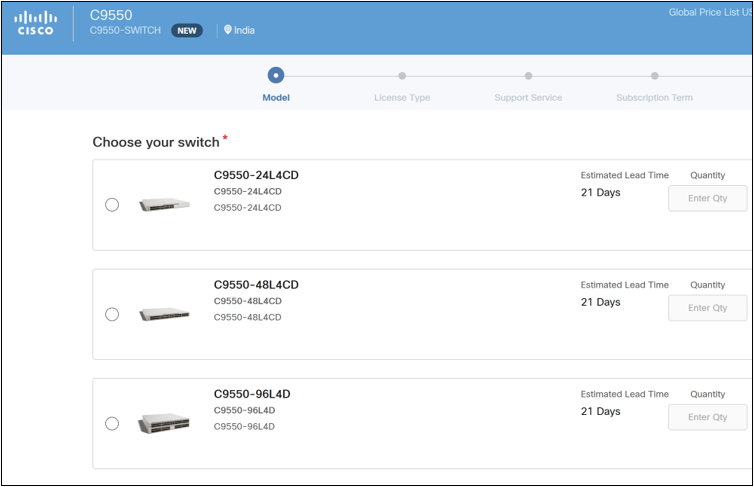The height and width of the screenshot is (487, 754).
Task: Click Estimated Lead Time label in C9550-96L4D card
Action: point(625,394)
